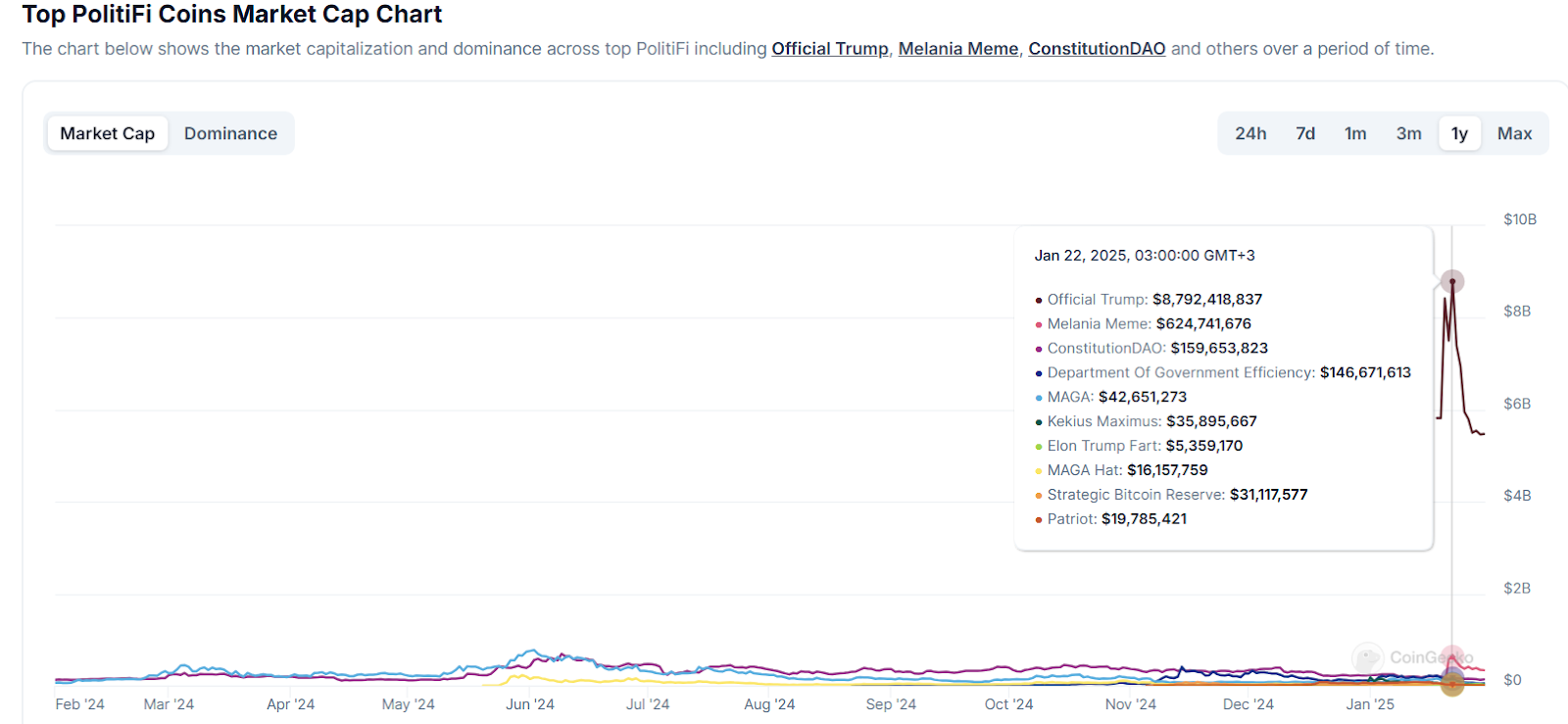
Task: Select the Max time range
Action: 1514,133
